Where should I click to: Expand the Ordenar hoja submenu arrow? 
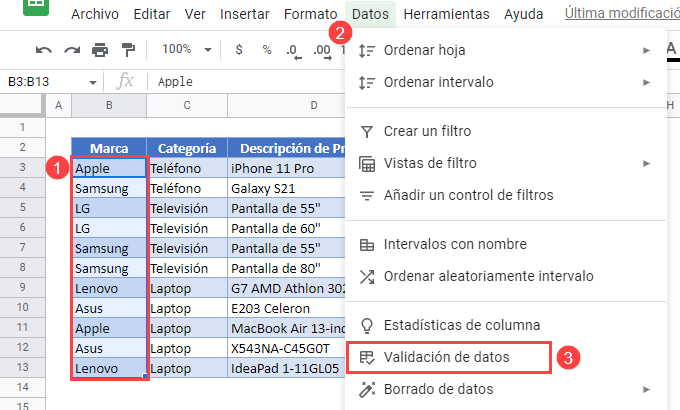pyautogui.click(x=646, y=50)
